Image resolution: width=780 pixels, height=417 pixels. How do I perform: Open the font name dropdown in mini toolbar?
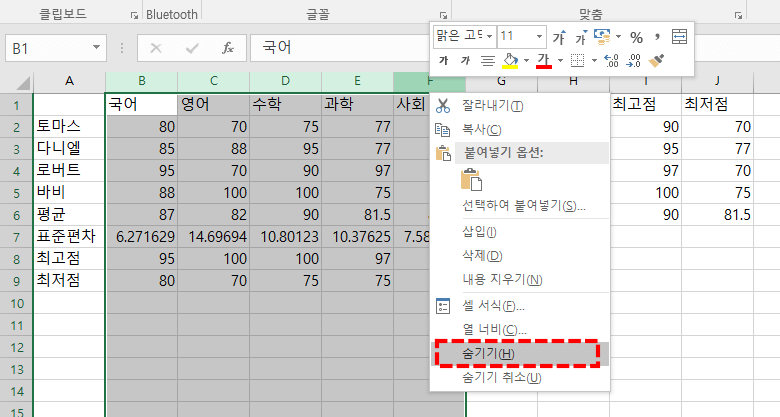tap(489, 36)
